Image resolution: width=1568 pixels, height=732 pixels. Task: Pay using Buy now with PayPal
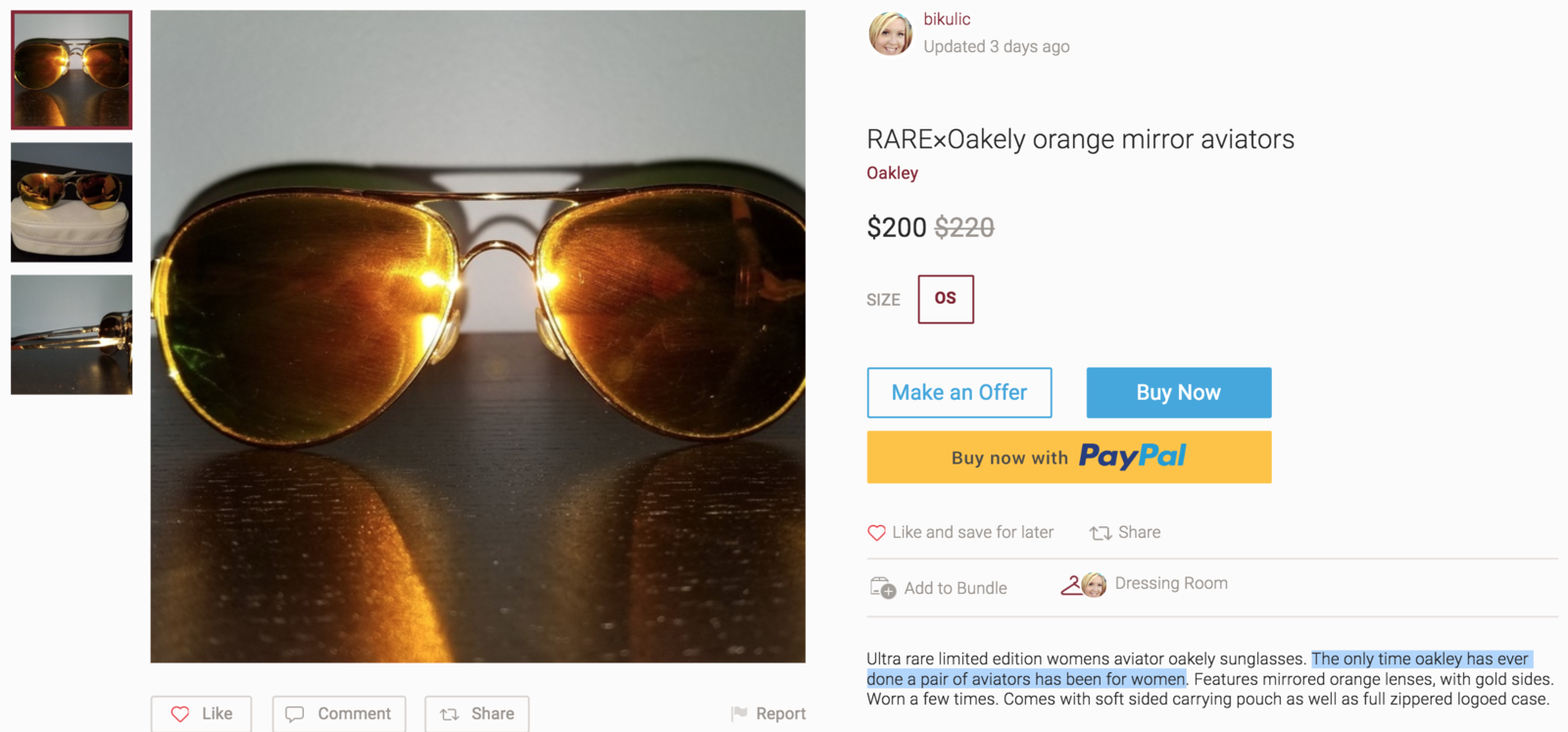(x=1068, y=458)
